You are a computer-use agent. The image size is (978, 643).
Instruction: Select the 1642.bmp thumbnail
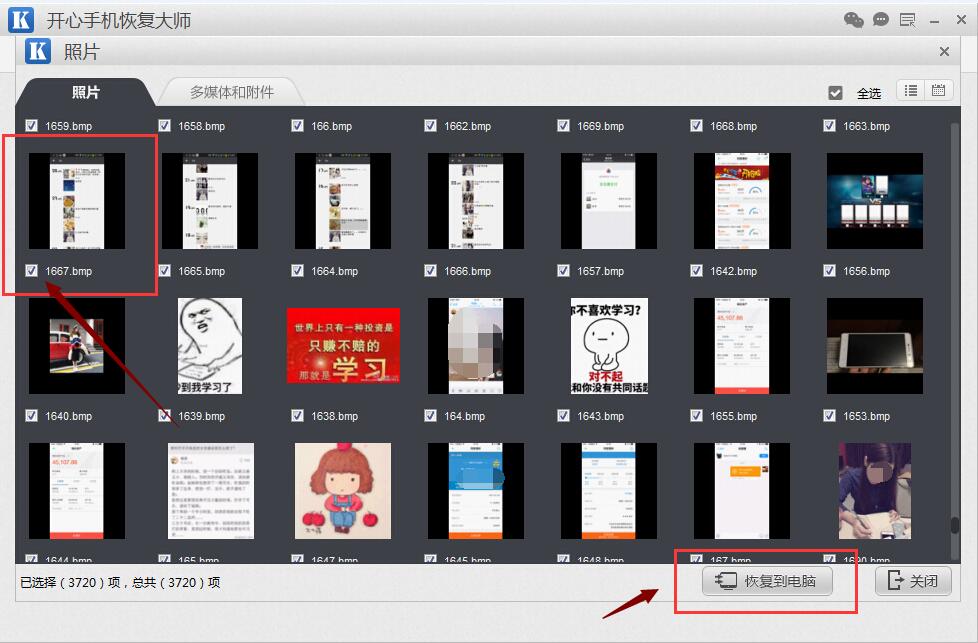click(742, 346)
